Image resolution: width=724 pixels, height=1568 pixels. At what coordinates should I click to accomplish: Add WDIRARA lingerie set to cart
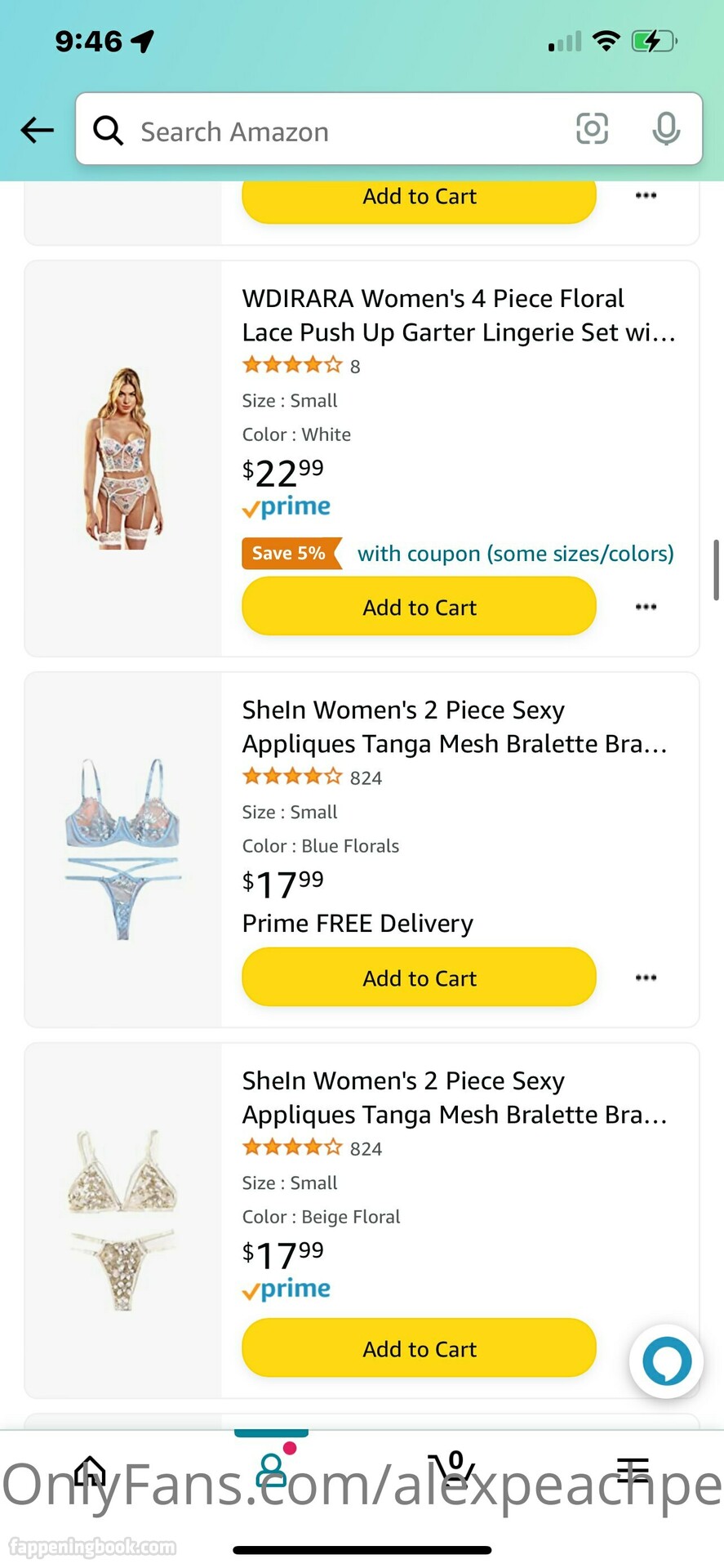tap(419, 608)
